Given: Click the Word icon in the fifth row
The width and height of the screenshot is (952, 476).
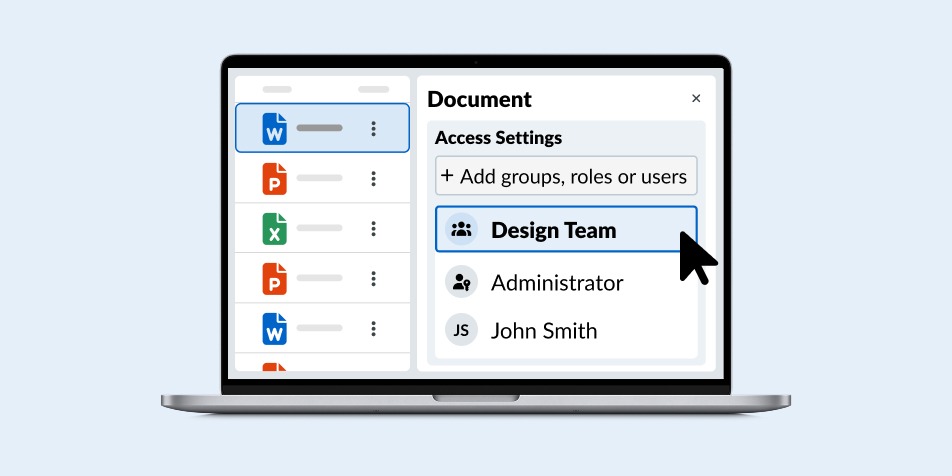Looking at the screenshot, I should pos(274,328).
